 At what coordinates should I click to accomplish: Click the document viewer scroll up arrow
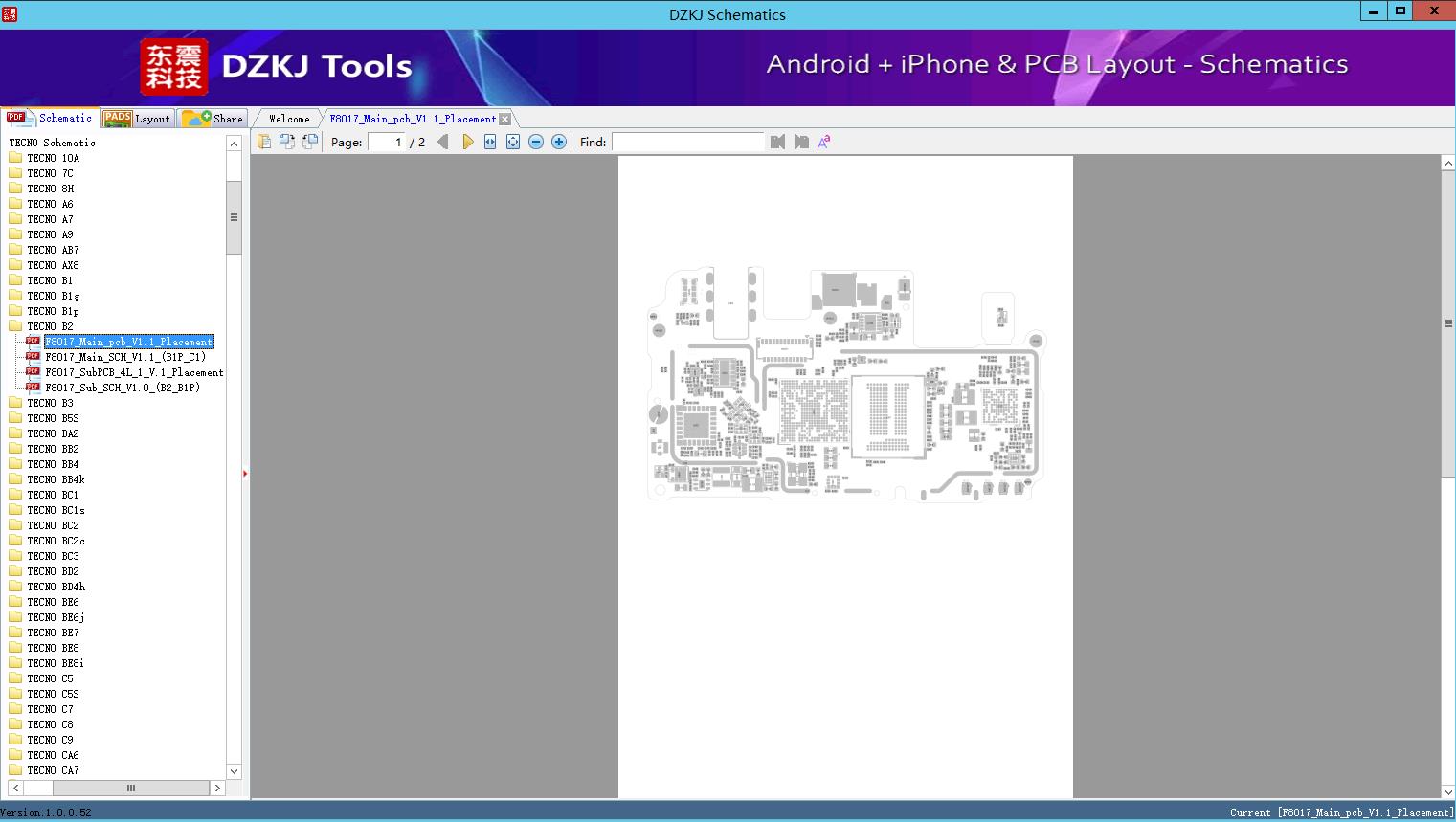coord(1448,164)
